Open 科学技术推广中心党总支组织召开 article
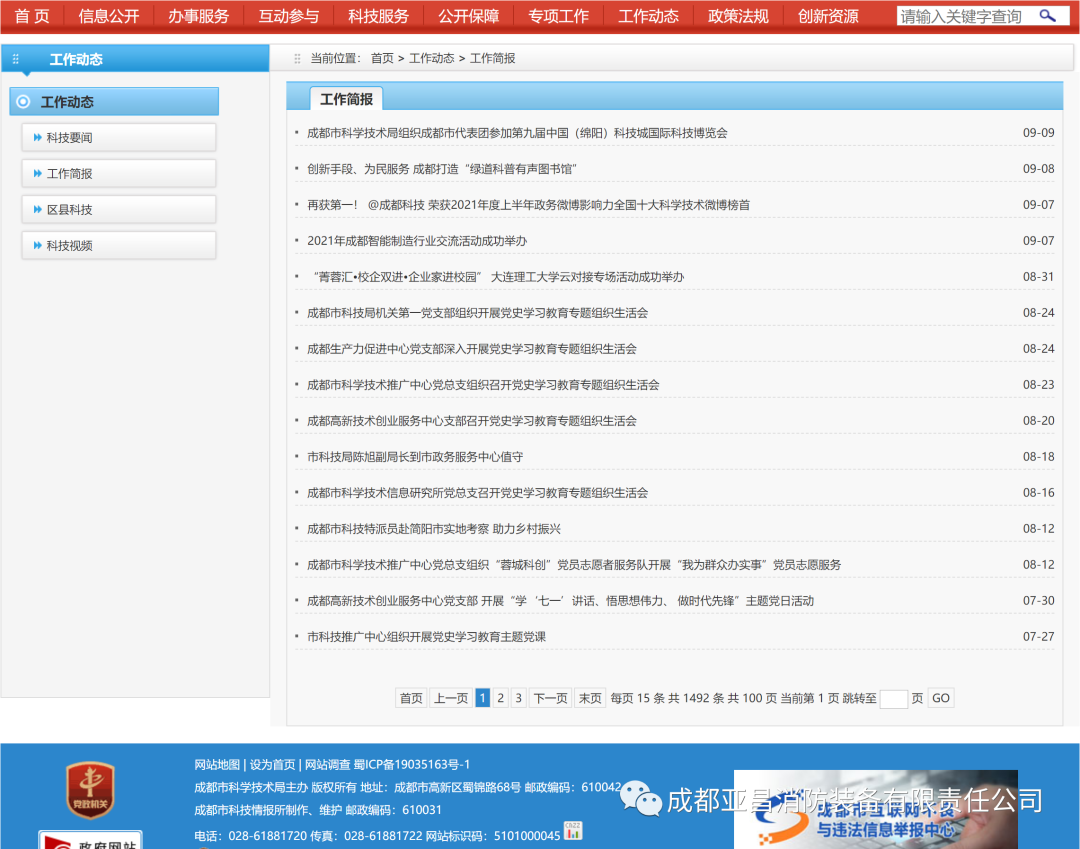 [483, 384]
